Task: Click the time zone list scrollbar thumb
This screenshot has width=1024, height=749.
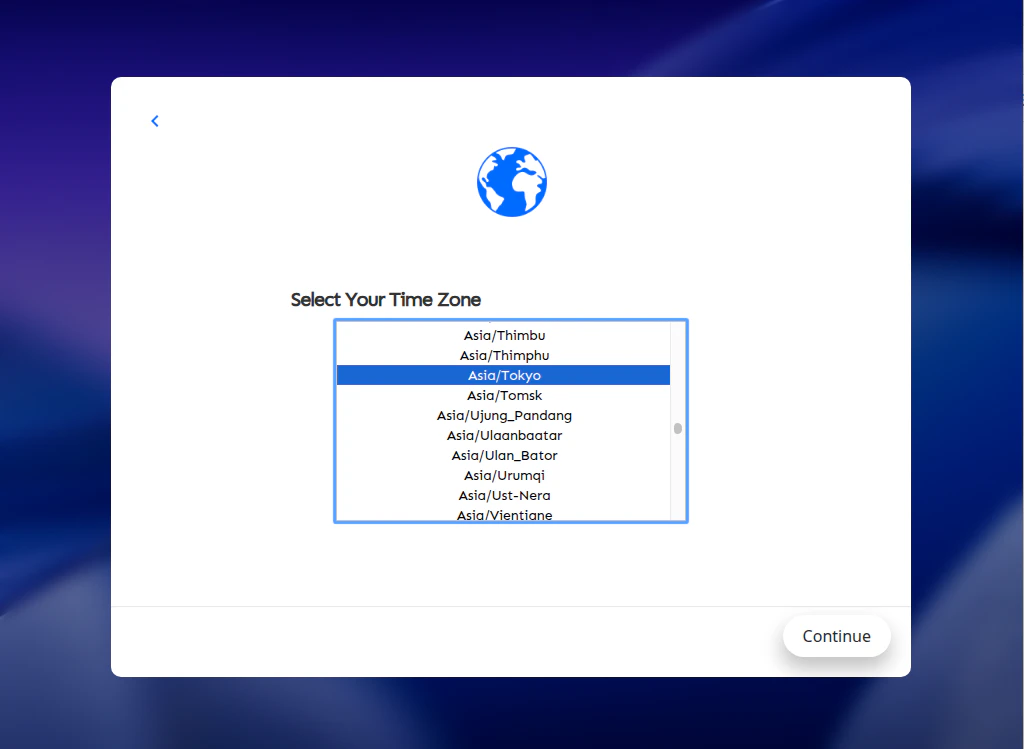Action: tap(678, 428)
